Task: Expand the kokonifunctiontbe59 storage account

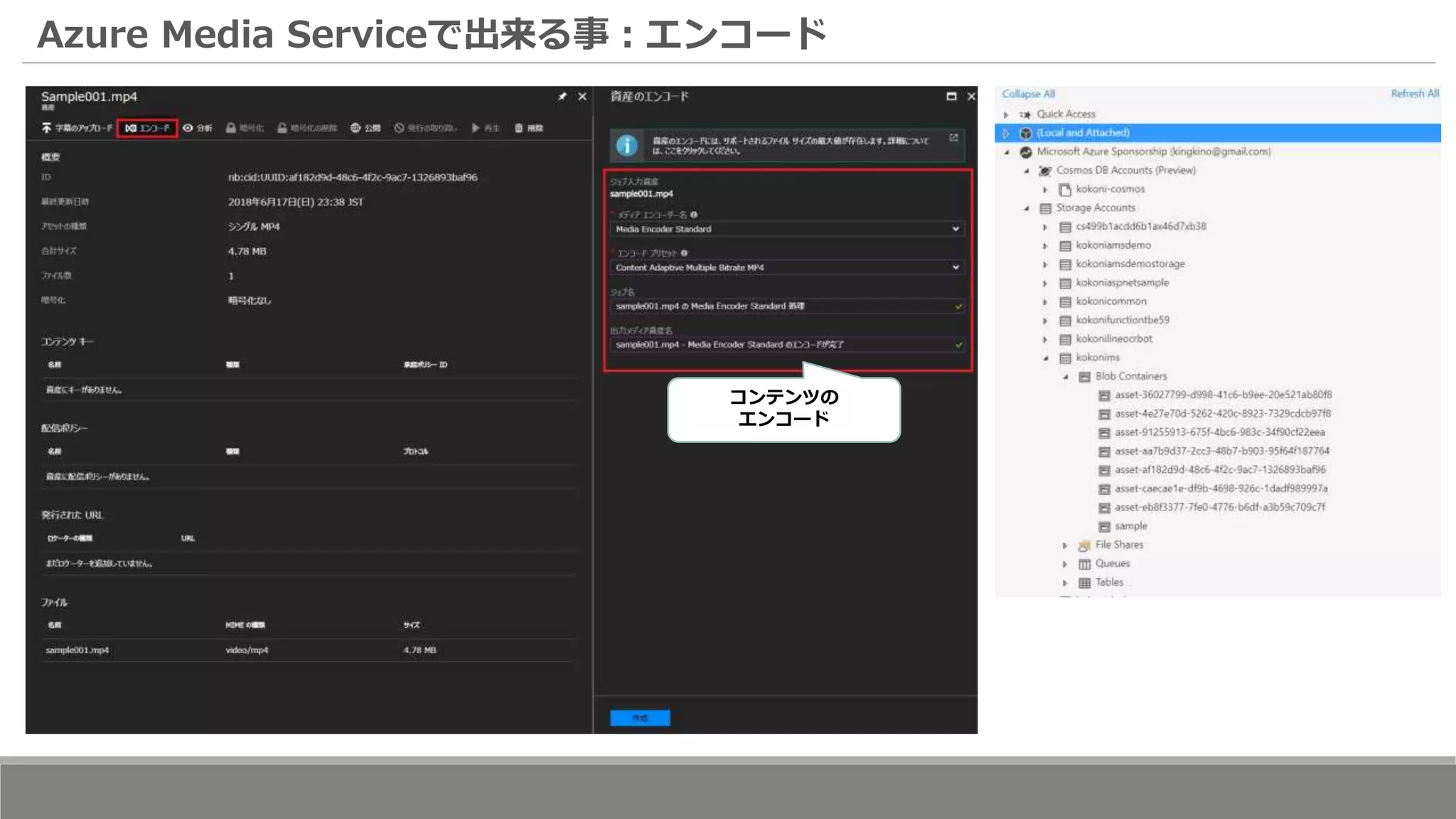Action: (x=1045, y=321)
